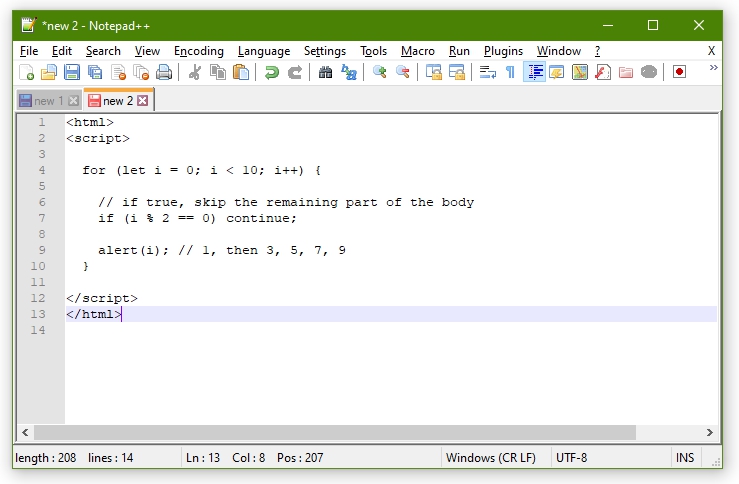Click the length : 208 status text
This screenshot has height=484, width=739.
pos(45,458)
